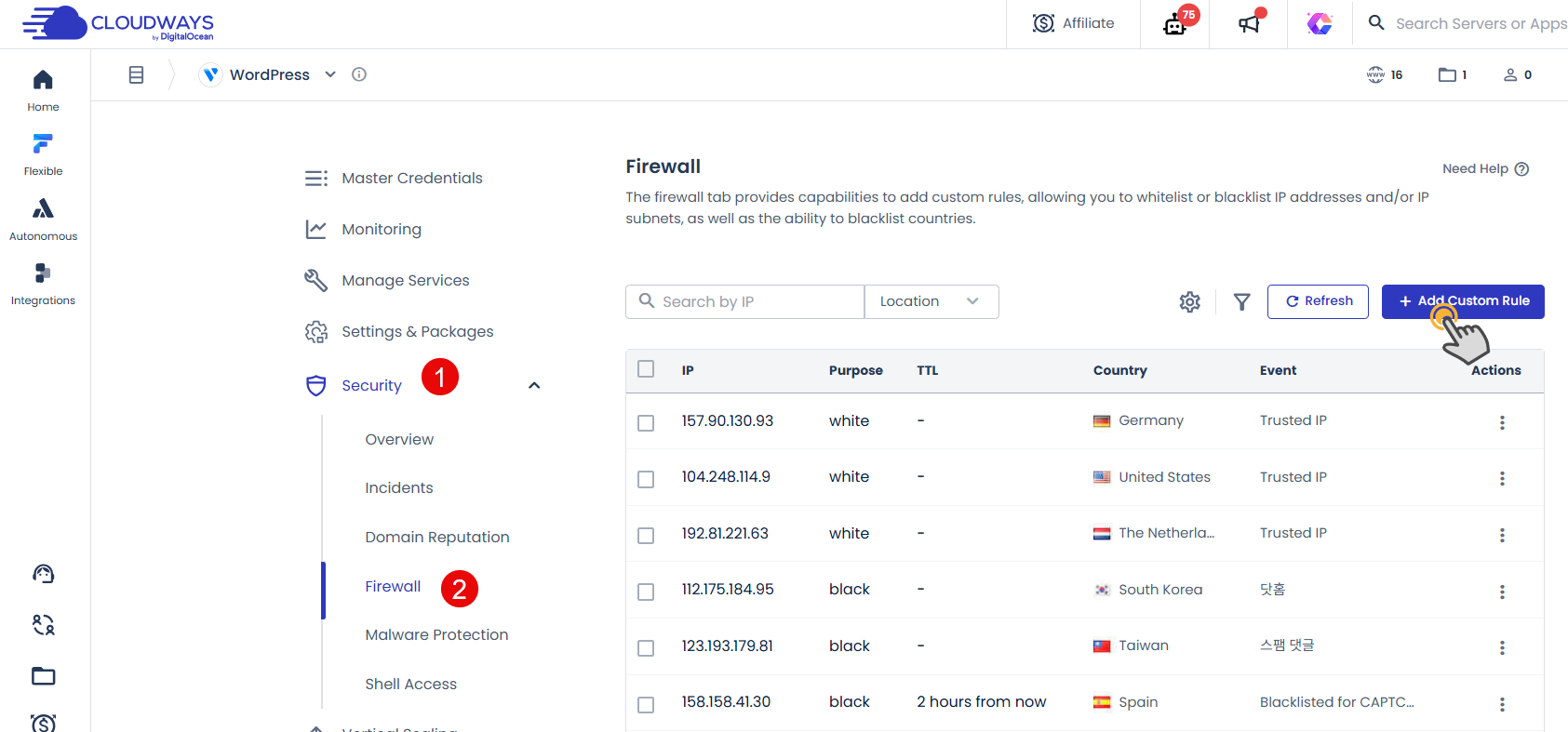This screenshot has width=1568, height=732.
Task: Click the TTL column header
Action: click(928, 370)
